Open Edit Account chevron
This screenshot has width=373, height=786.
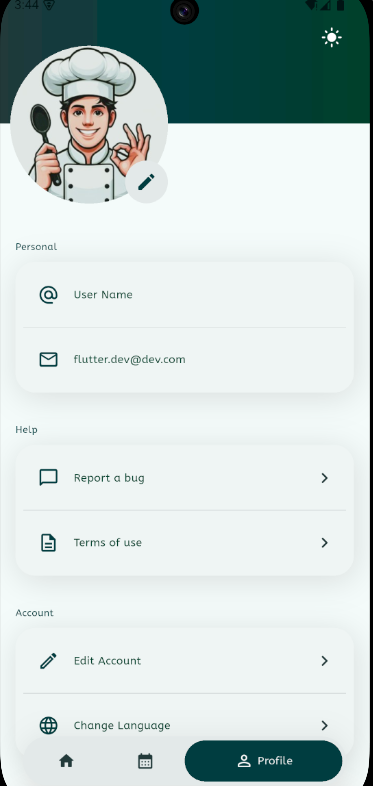tap(324, 661)
